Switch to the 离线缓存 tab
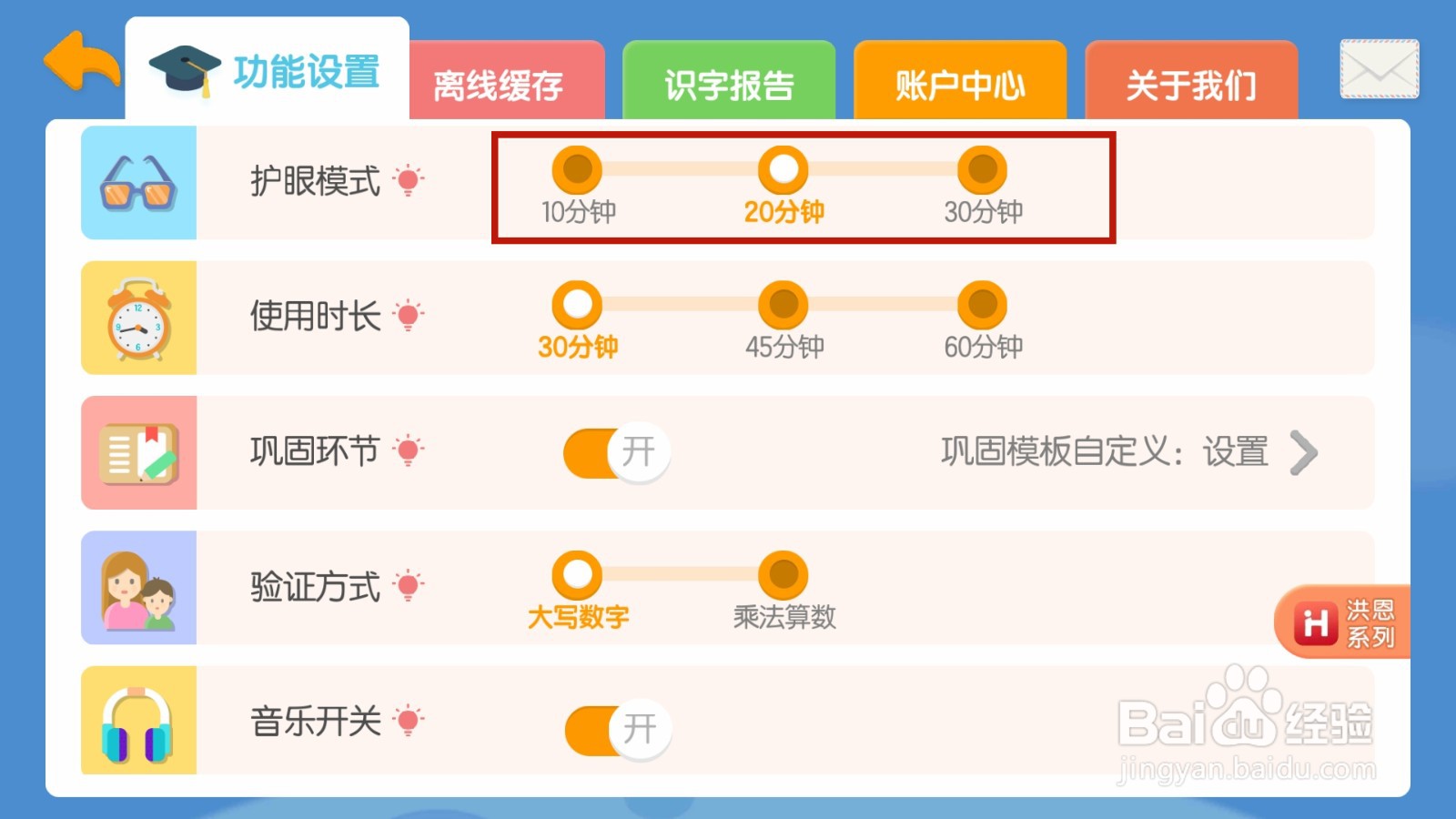The image size is (1456, 819). pos(499,85)
